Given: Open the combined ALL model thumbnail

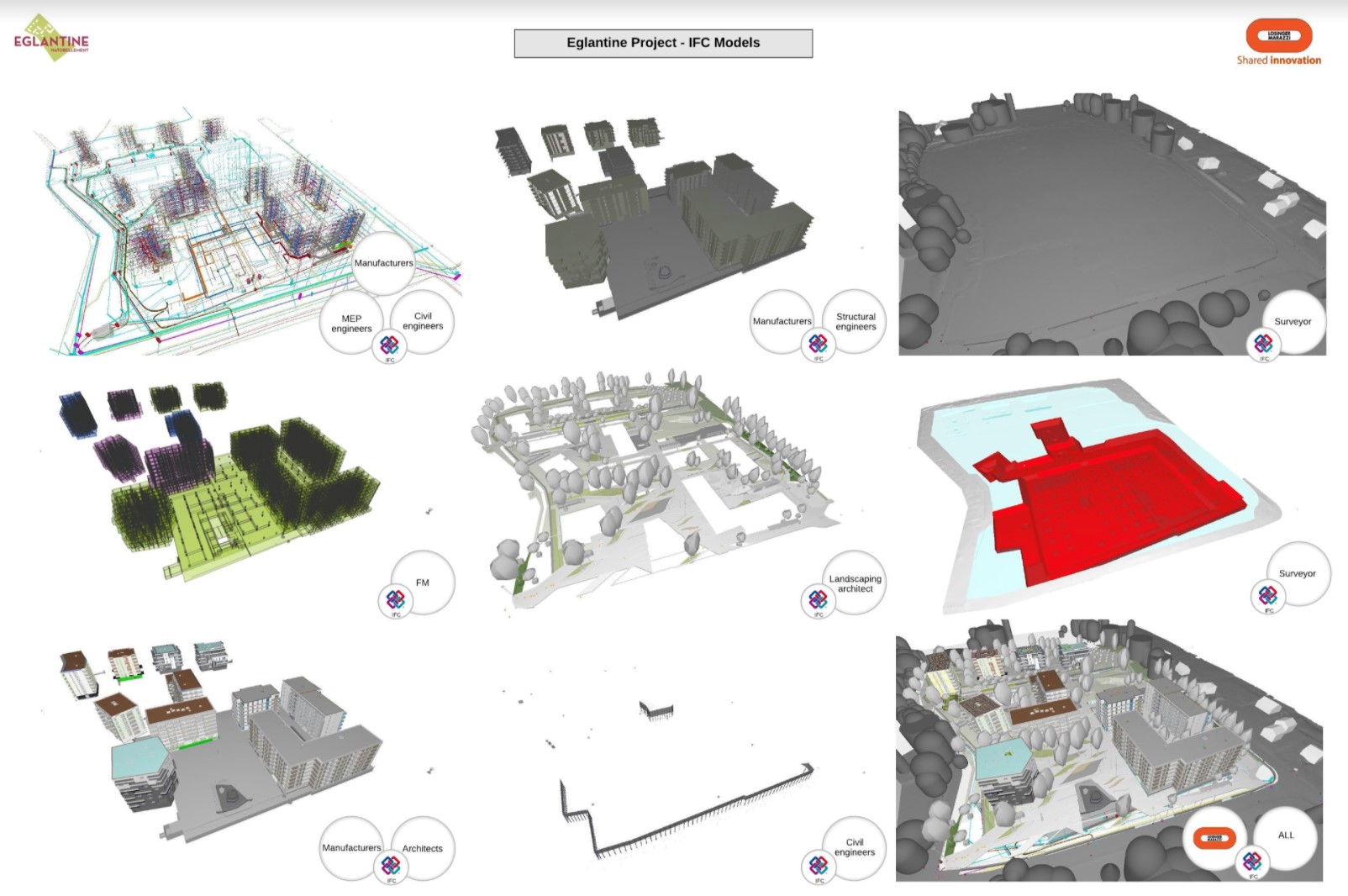Looking at the screenshot, I should coord(1109,751).
